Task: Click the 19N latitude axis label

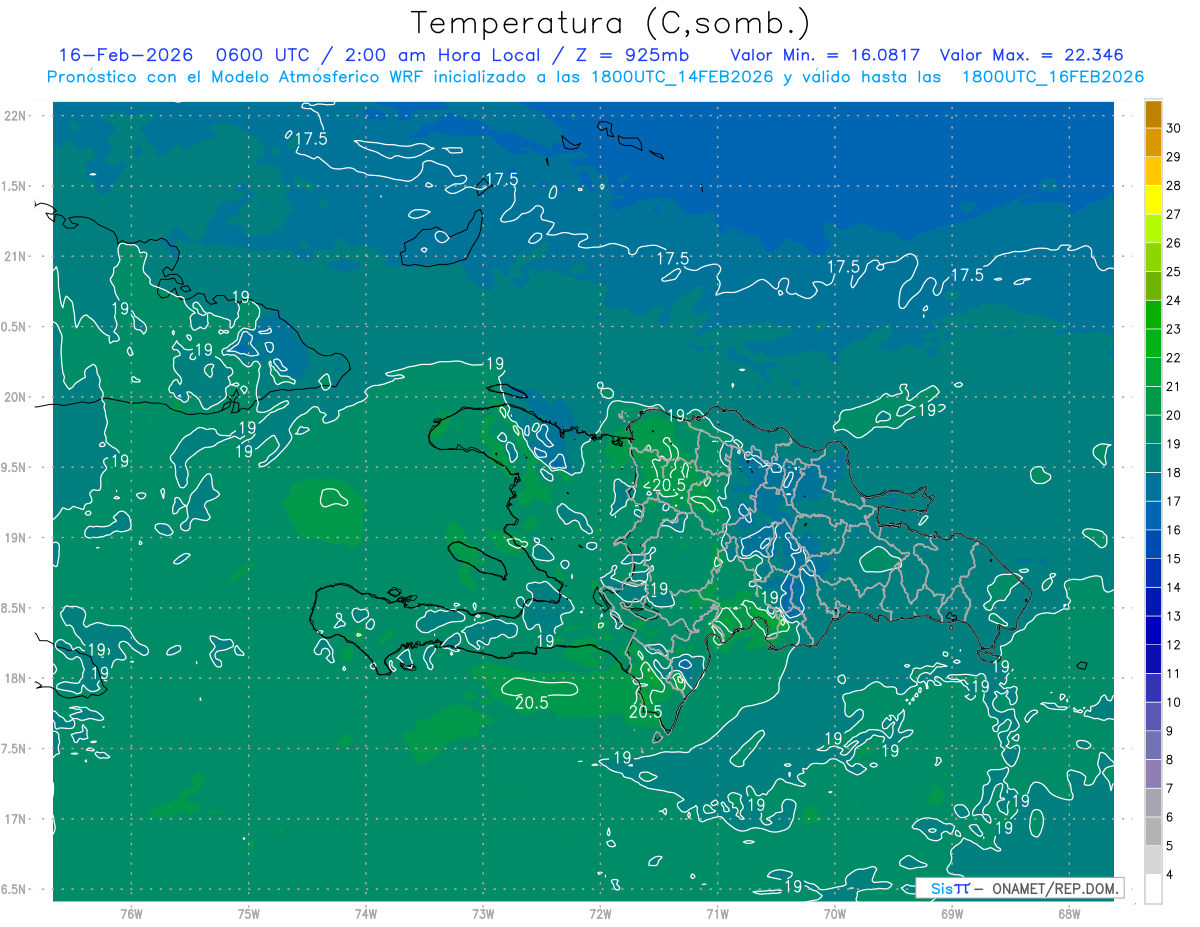Action: point(17,538)
